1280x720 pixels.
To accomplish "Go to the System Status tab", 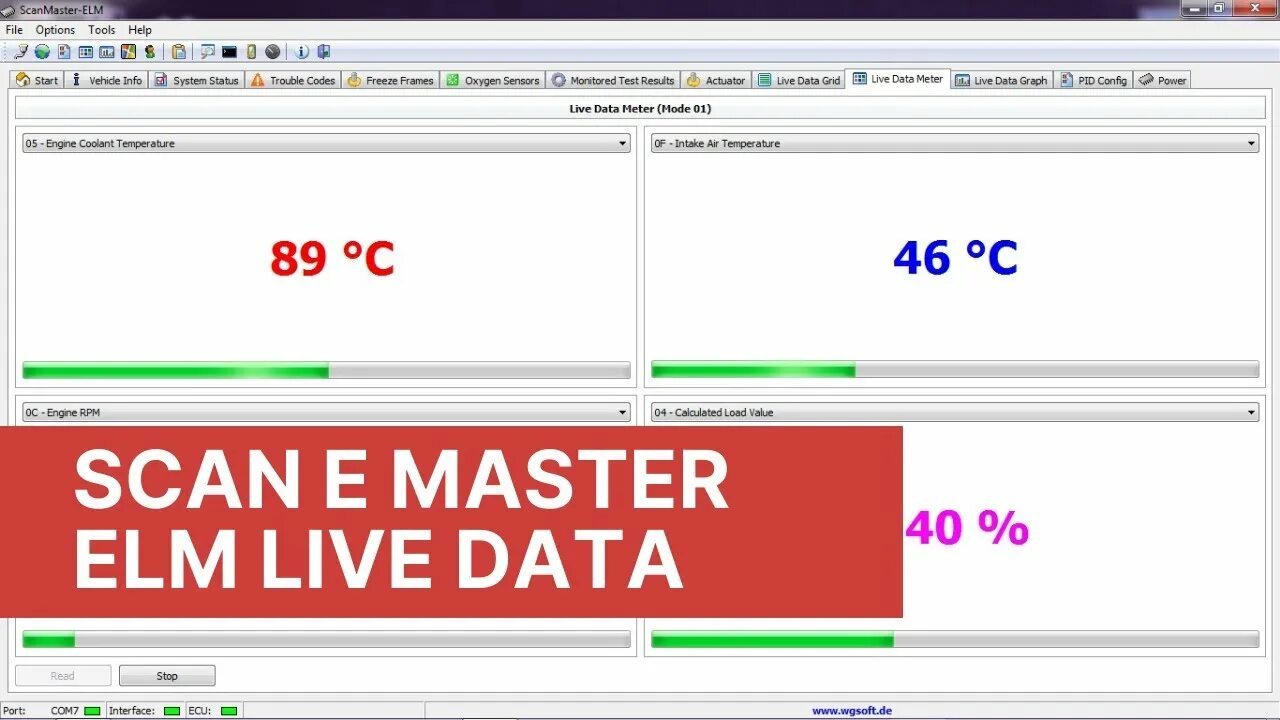I will (x=196, y=80).
